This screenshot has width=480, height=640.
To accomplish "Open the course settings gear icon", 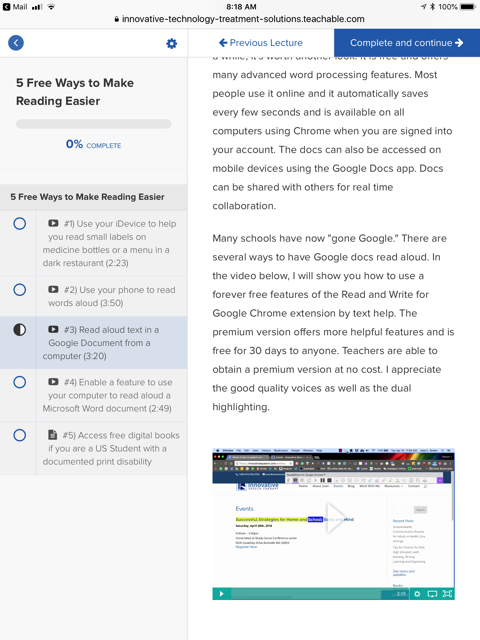I will pyautogui.click(x=171, y=43).
